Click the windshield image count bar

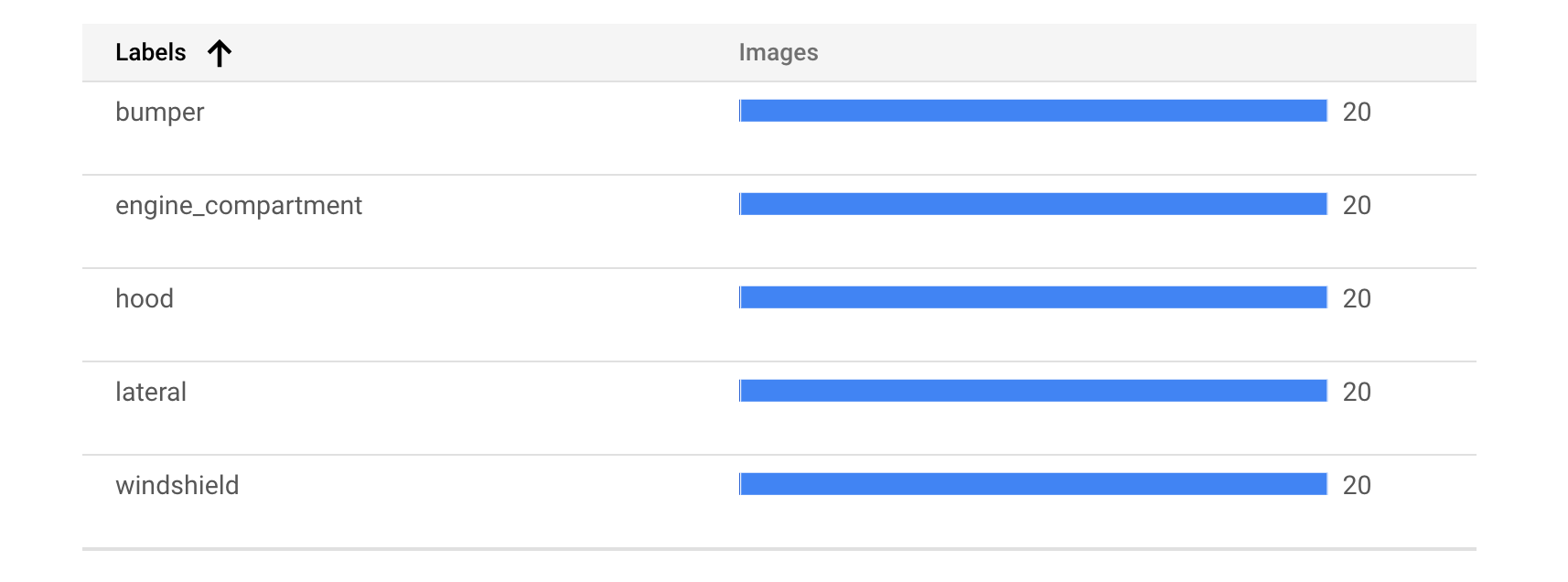(x=1033, y=485)
